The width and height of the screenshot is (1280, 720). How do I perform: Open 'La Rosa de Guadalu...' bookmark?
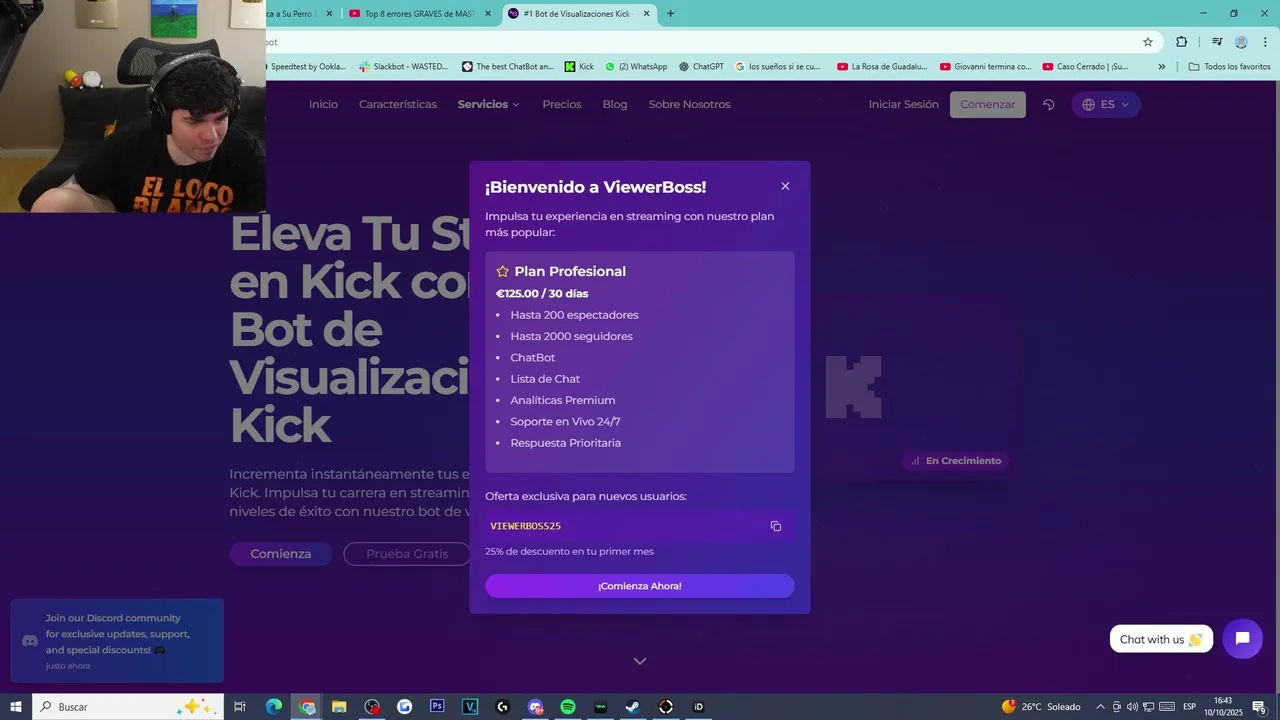[883, 67]
